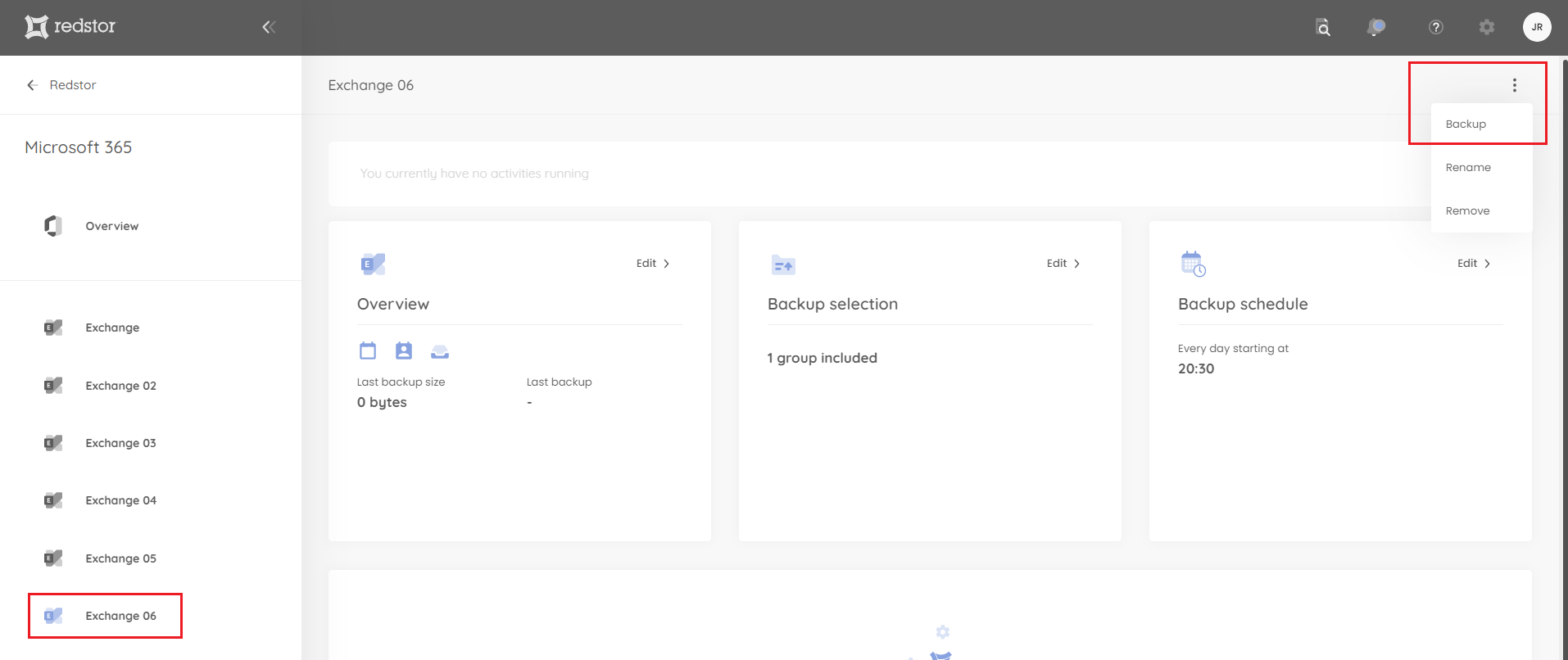Viewport: 1568px width, 660px height.
Task: Select Exchange 06 in the sidebar
Action: (120, 616)
